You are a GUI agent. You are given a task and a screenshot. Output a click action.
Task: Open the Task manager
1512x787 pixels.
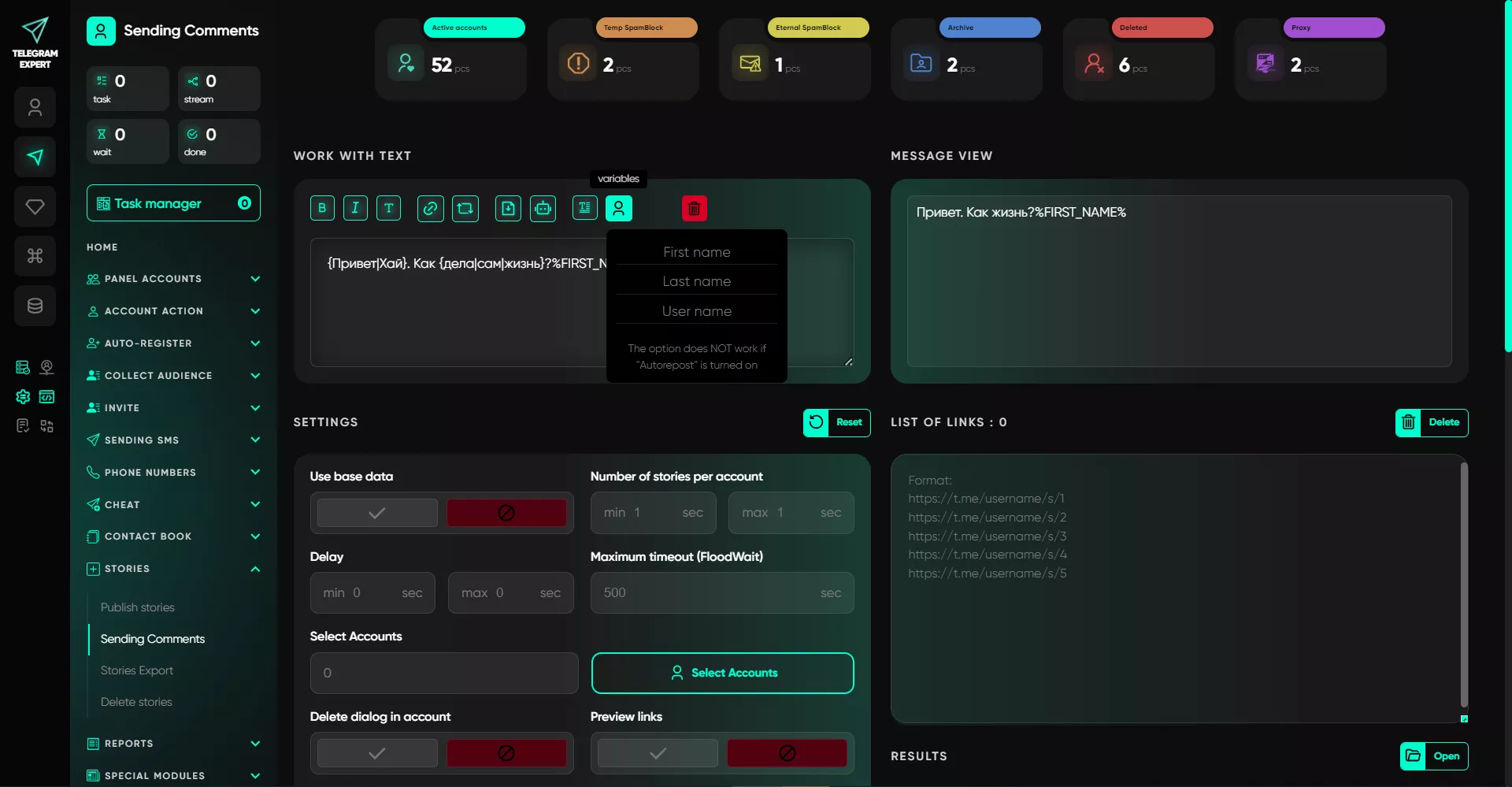(173, 203)
